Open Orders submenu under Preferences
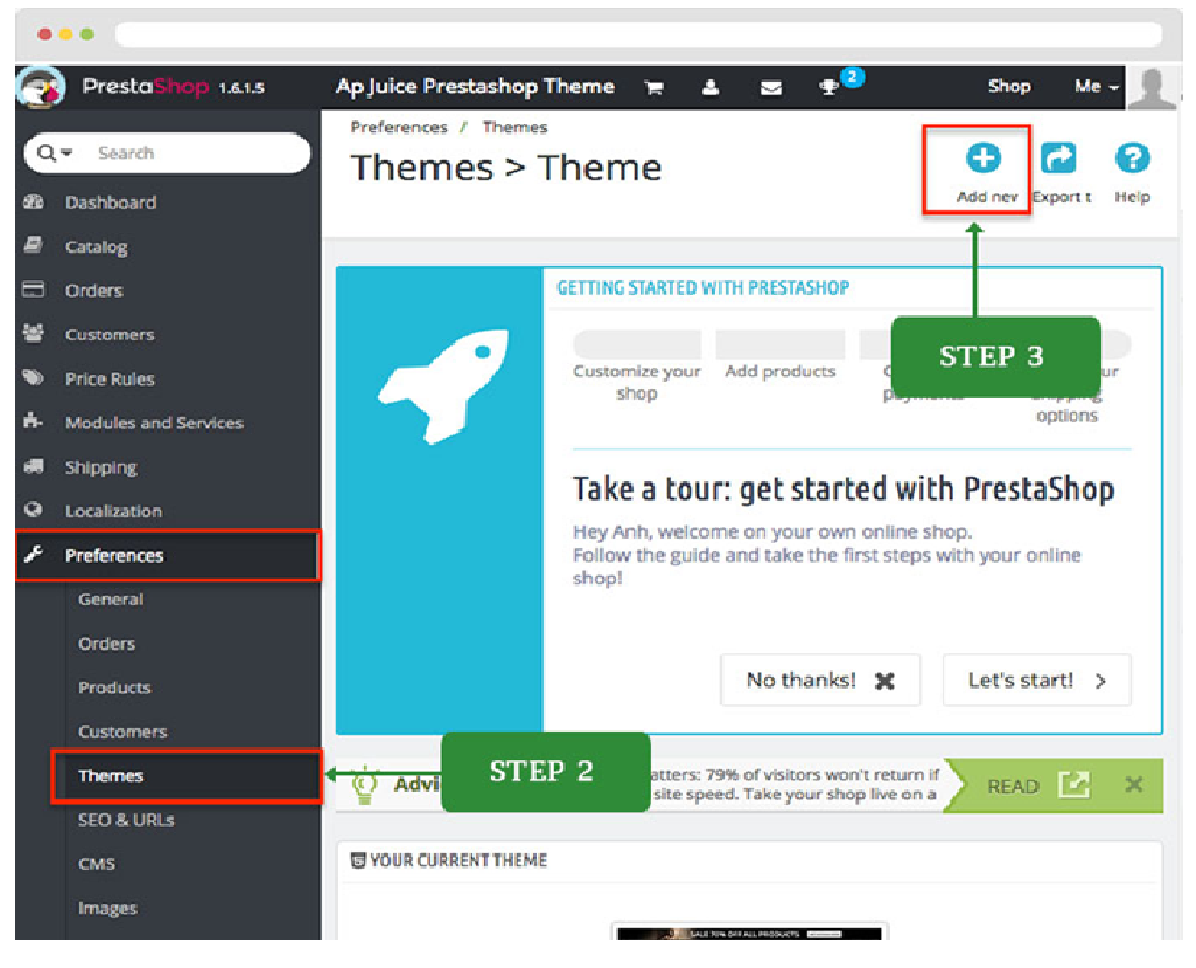Viewport: 1196px width, 968px height. pyautogui.click(x=107, y=644)
